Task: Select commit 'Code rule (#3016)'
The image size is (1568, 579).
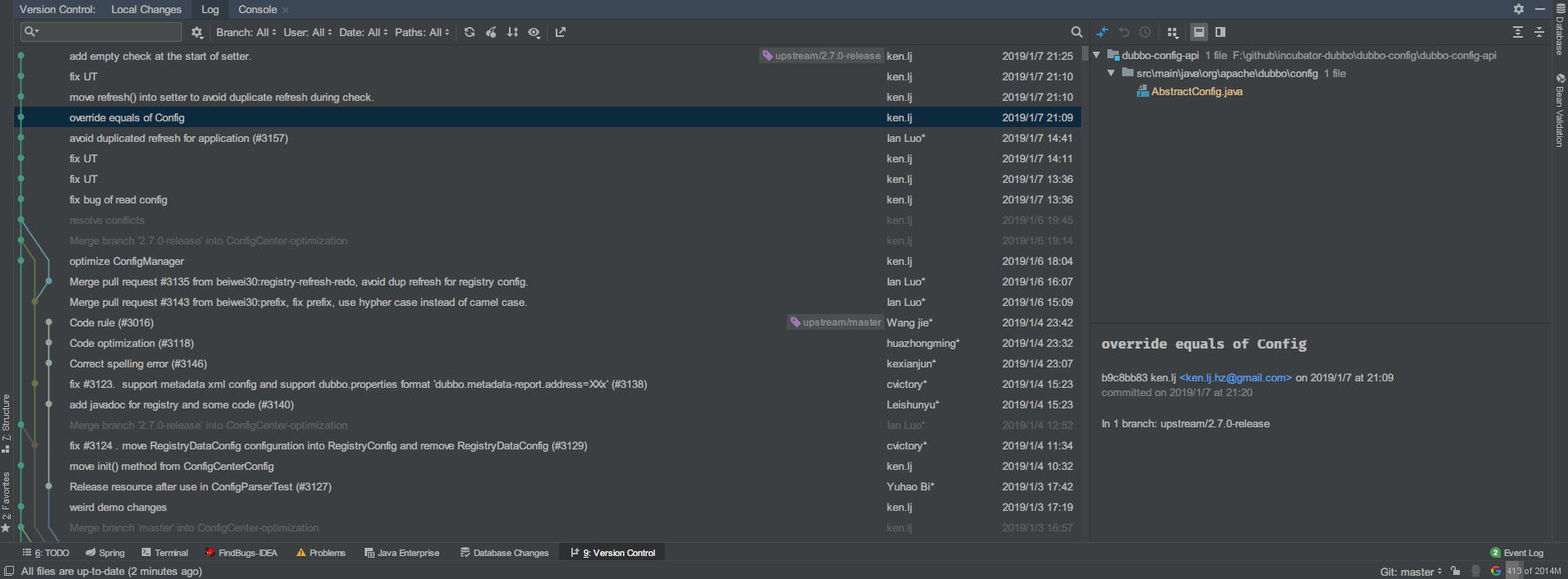Action: click(548, 322)
